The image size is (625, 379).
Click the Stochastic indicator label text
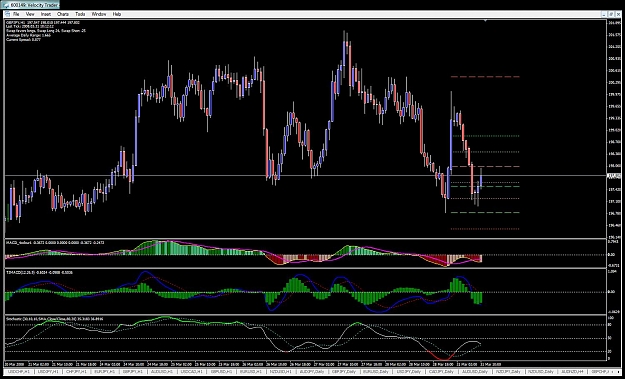54,319
